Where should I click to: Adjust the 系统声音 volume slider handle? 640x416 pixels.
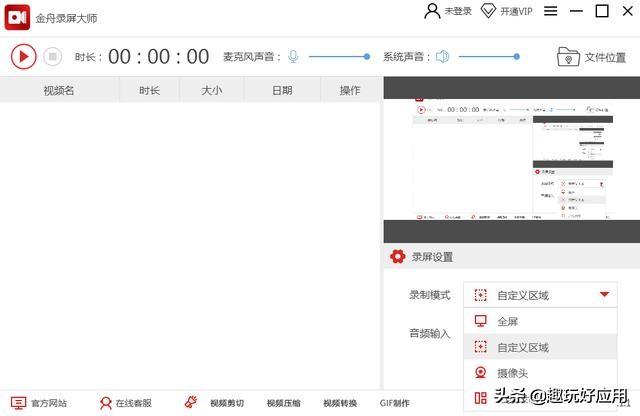pyautogui.click(x=516, y=56)
